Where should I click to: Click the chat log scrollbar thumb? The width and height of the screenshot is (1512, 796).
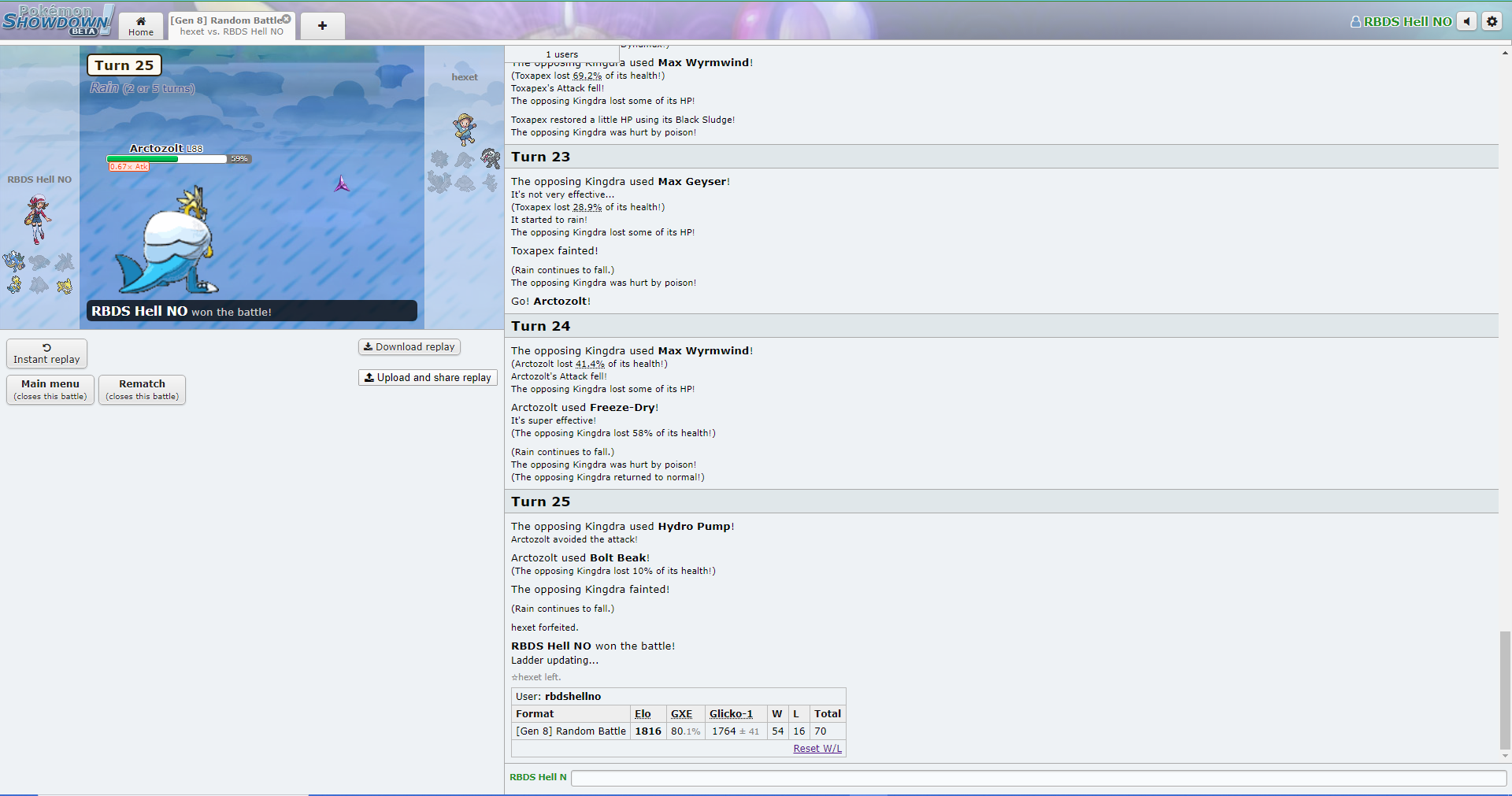pyautogui.click(x=1505, y=690)
